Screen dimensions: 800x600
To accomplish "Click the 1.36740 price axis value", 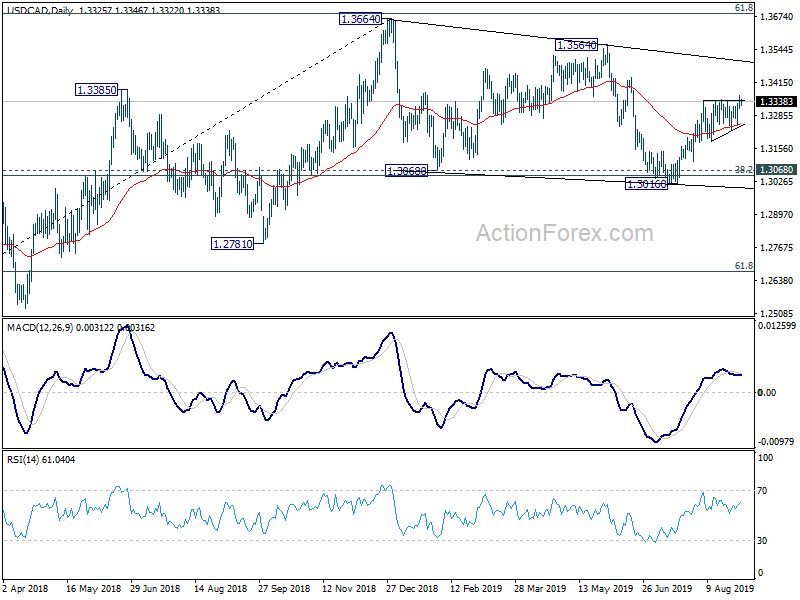I will tap(777, 17).
